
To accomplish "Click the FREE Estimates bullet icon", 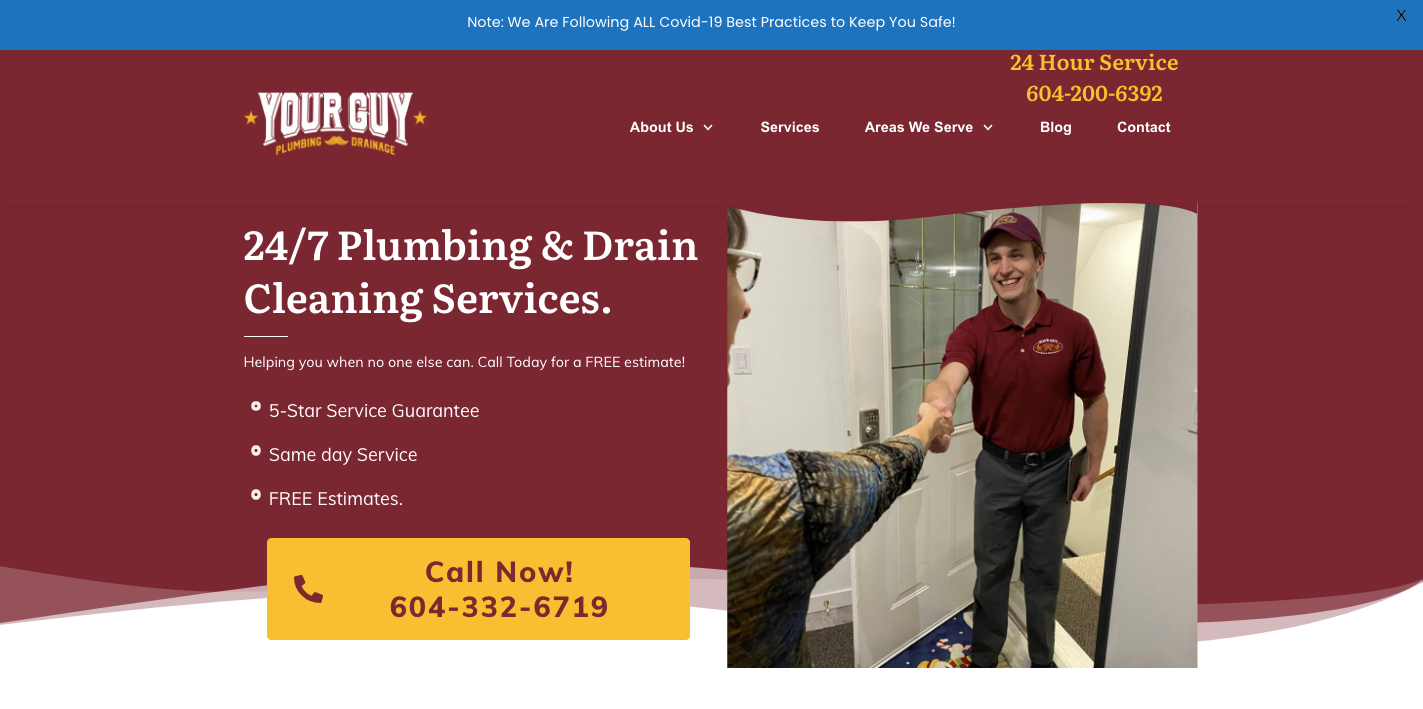I will [256, 494].
